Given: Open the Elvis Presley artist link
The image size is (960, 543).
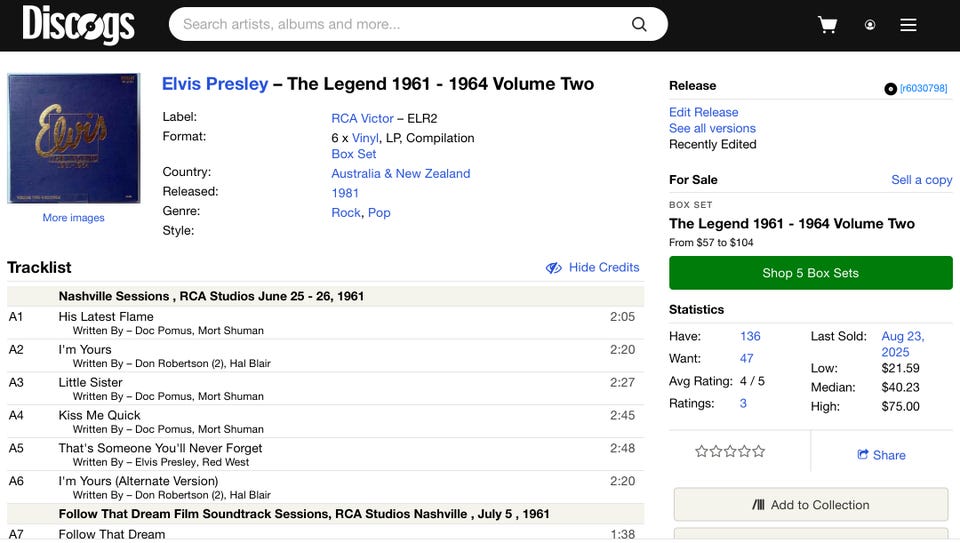Looking at the screenshot, I should point(215,84).
